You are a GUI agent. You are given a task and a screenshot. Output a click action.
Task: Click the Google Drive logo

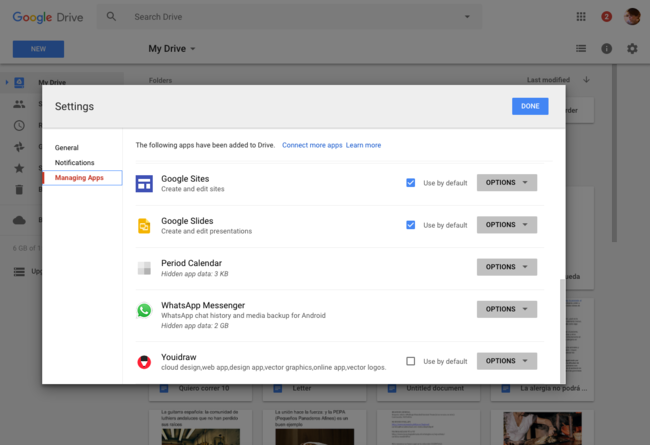coord(48,17)
